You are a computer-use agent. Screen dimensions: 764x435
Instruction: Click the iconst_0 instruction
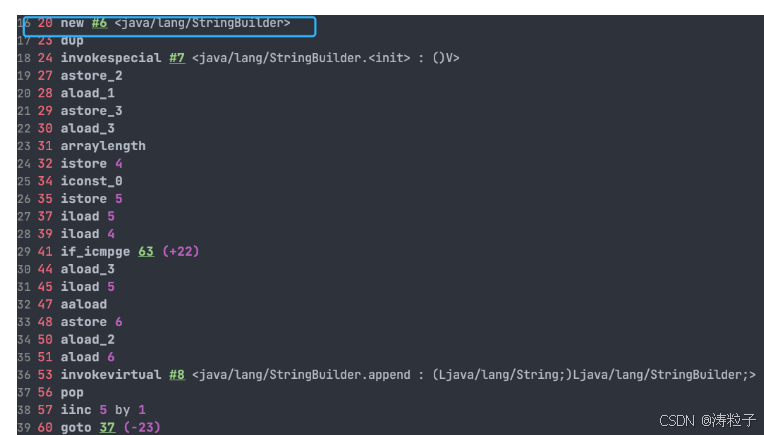(x=91, y=181)
